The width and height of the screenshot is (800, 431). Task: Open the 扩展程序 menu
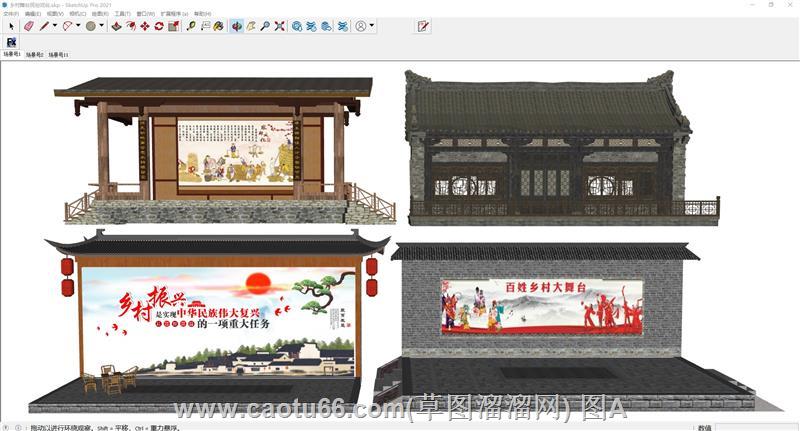(174, 14)
